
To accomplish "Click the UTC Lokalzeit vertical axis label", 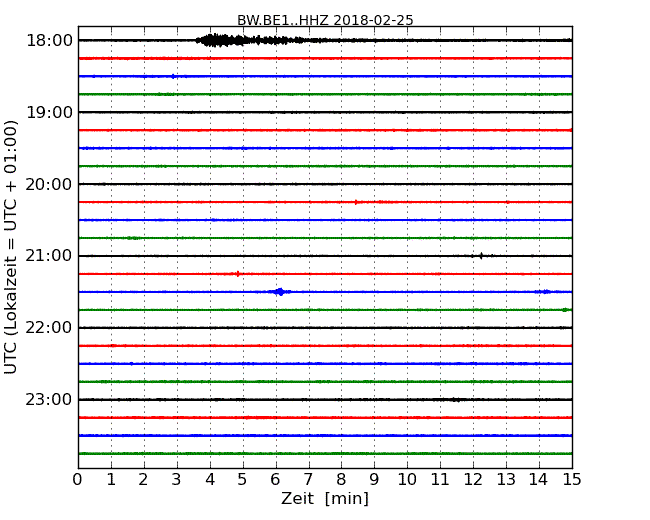I will 11,247.
